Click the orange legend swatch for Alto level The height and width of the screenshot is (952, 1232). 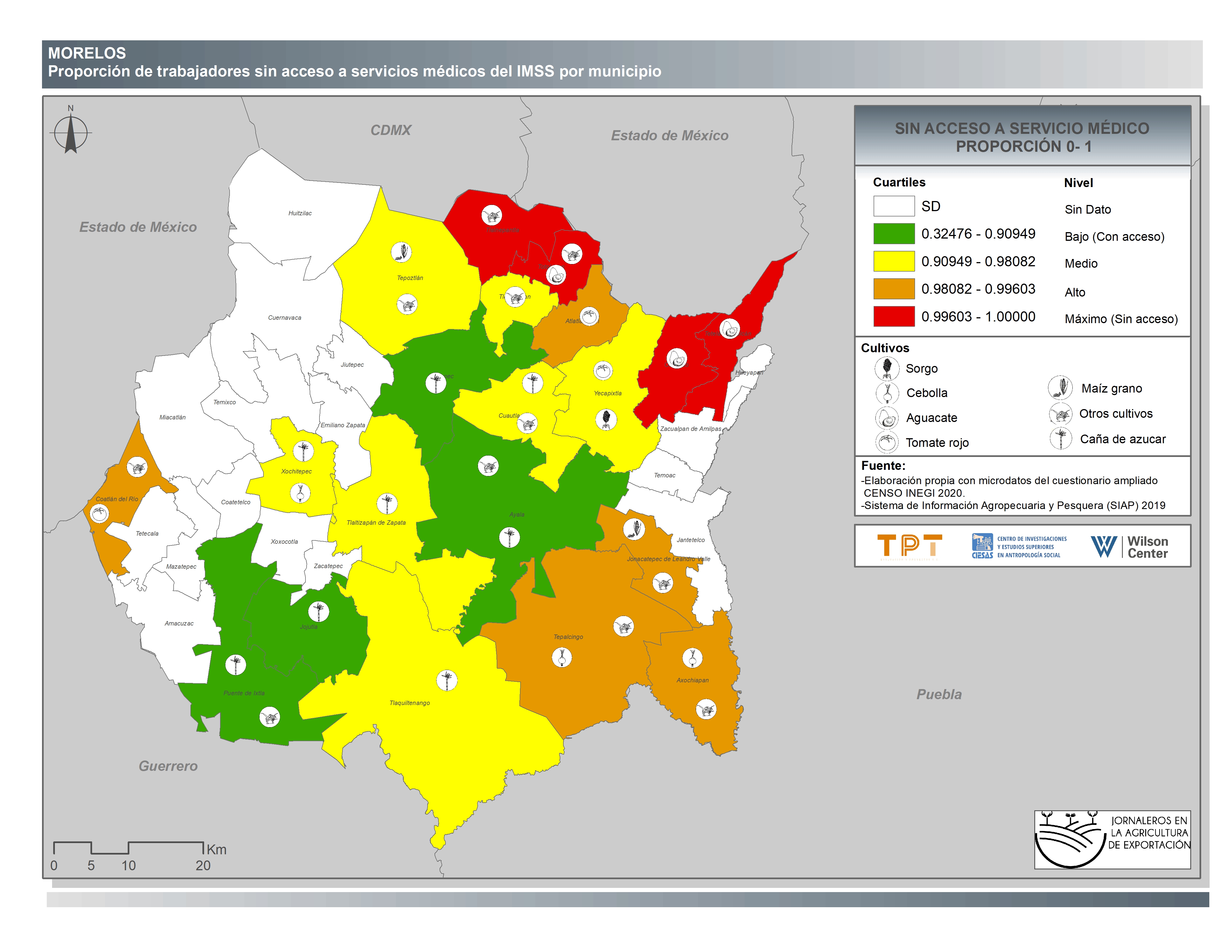893,289
